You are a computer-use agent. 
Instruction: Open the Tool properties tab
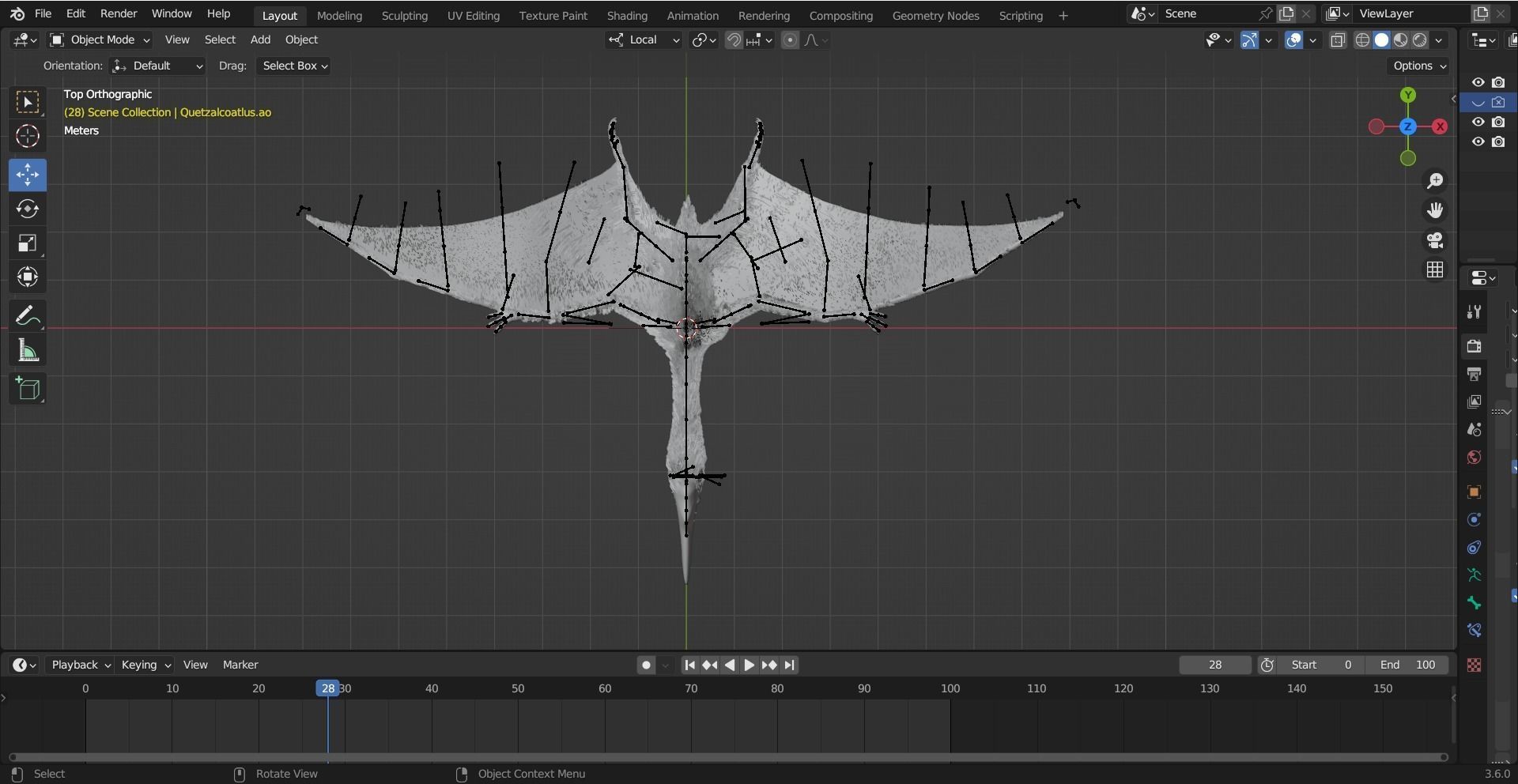(x=1474, y=312)
